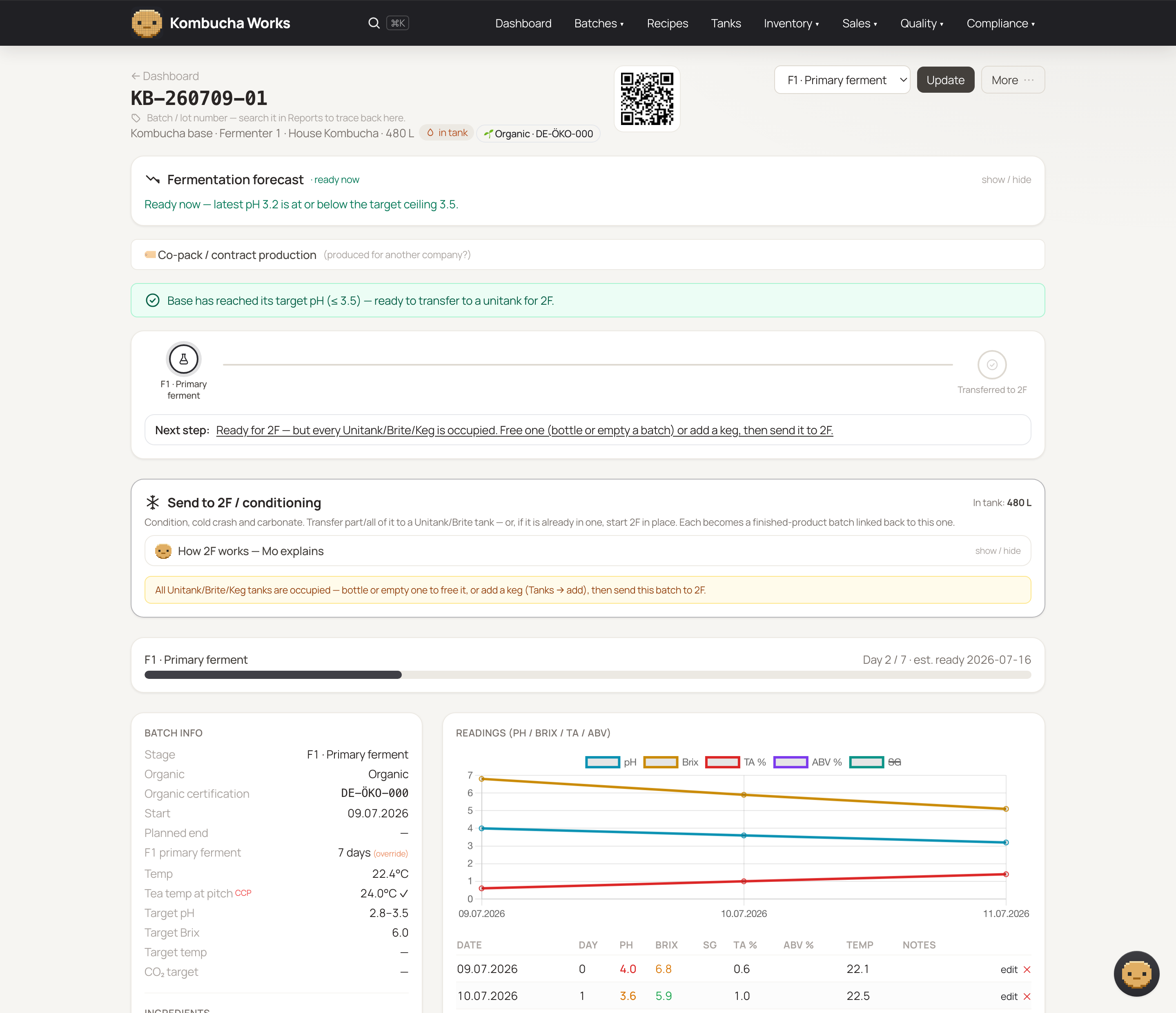Click the in tank status badge
Image resolution: width=1176 pixels, height=1013 pixels.
tap(447, 133)
